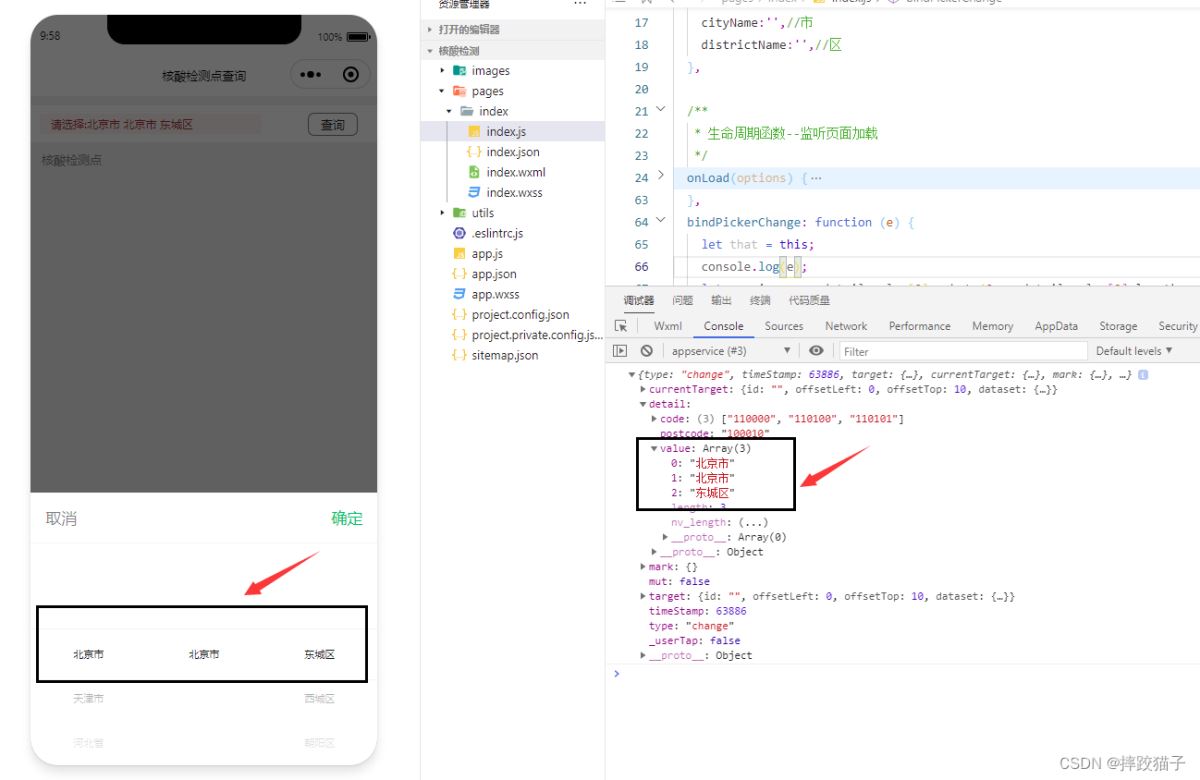Switch to the Wxml tab

(x=668, y=326)
